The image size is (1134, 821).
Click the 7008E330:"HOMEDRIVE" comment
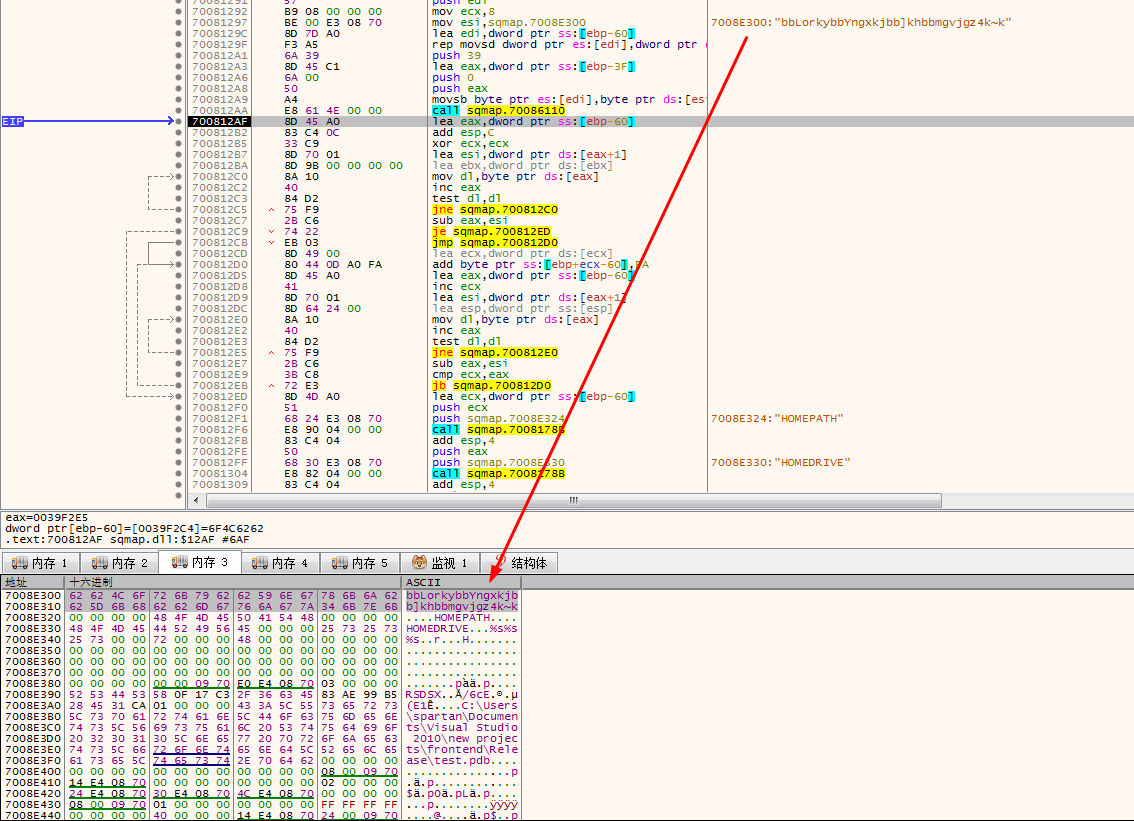point(780,463)
